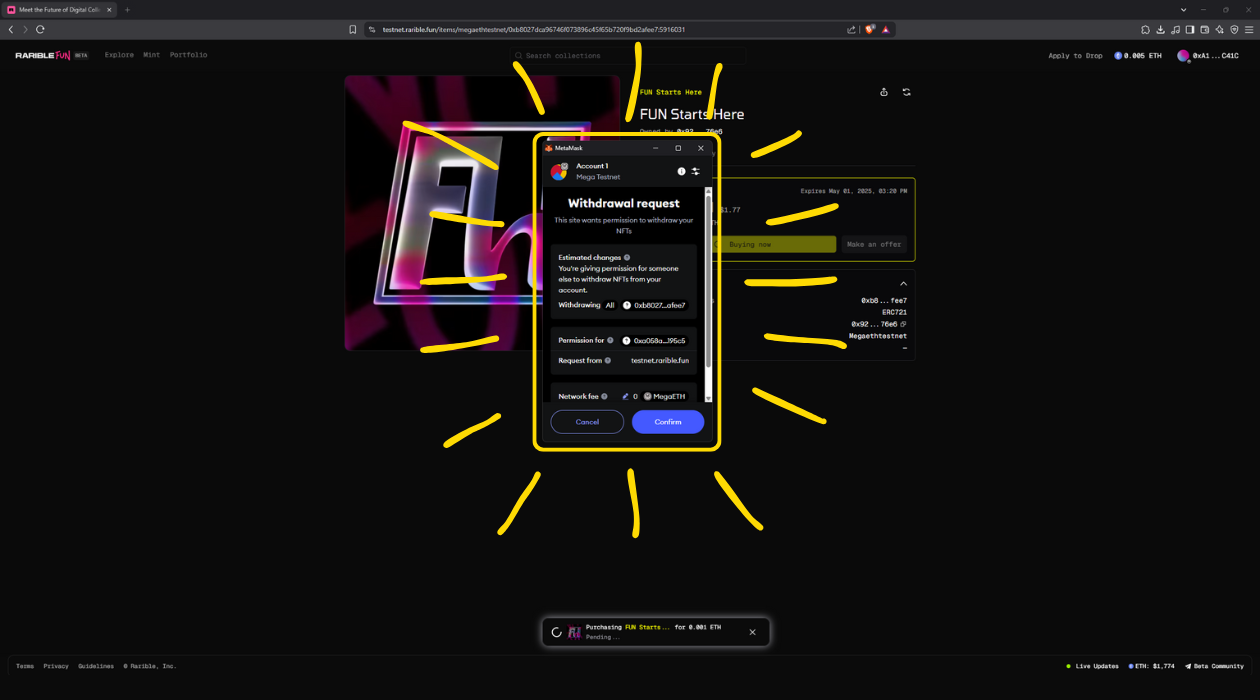This screenshot has width=1260, height=700.
Task: Click the ETH: $1,774 price indicator
Action: [x=1152, y=666]
